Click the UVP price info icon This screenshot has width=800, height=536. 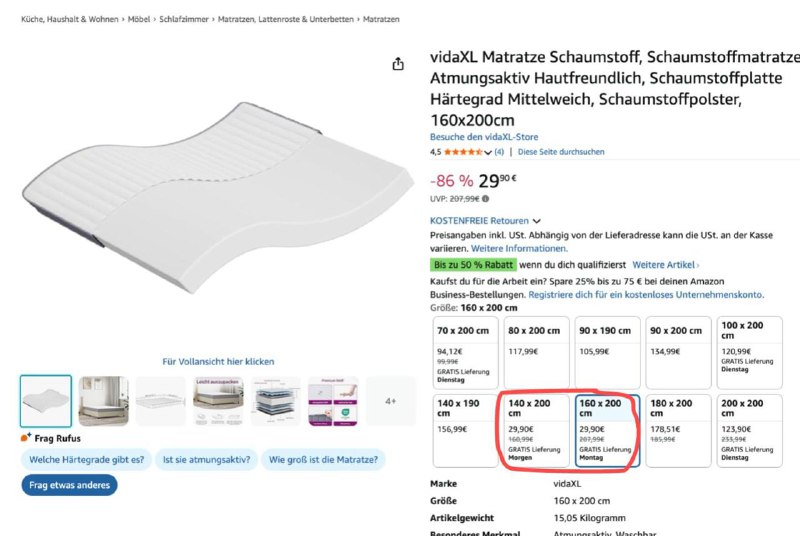(486, 199)
